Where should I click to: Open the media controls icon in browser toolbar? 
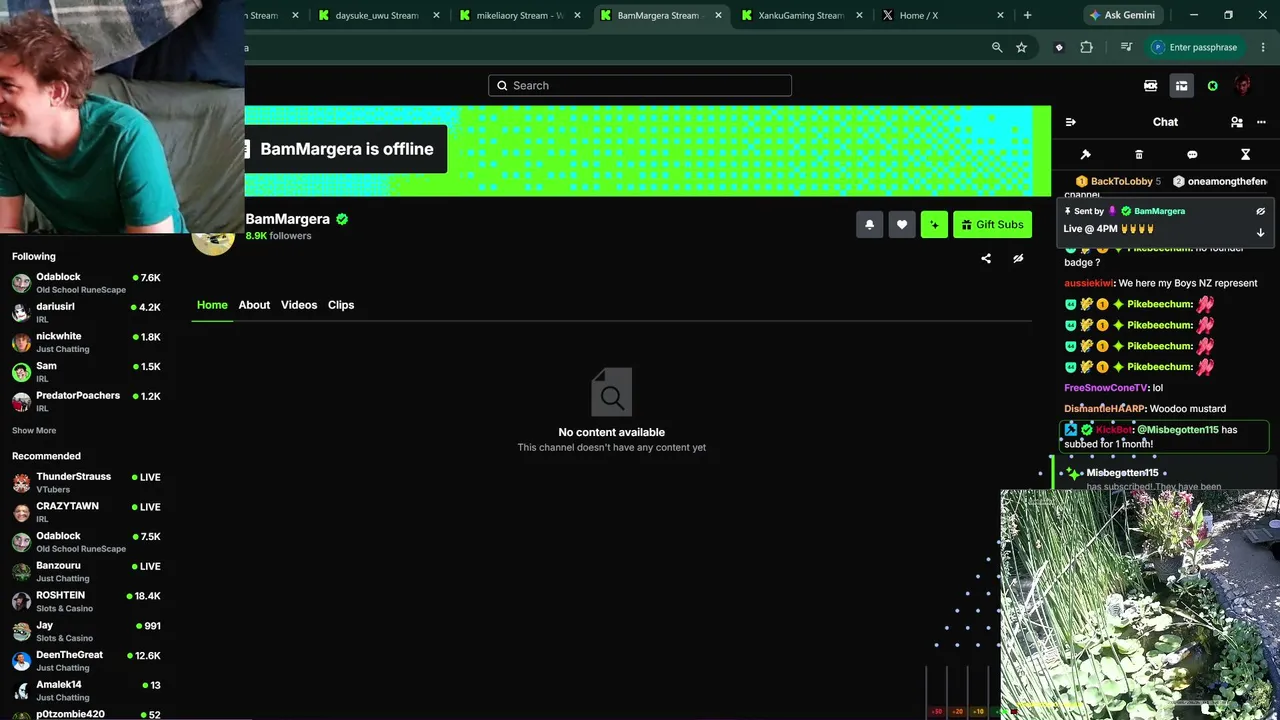click(x=1126, y=47)
